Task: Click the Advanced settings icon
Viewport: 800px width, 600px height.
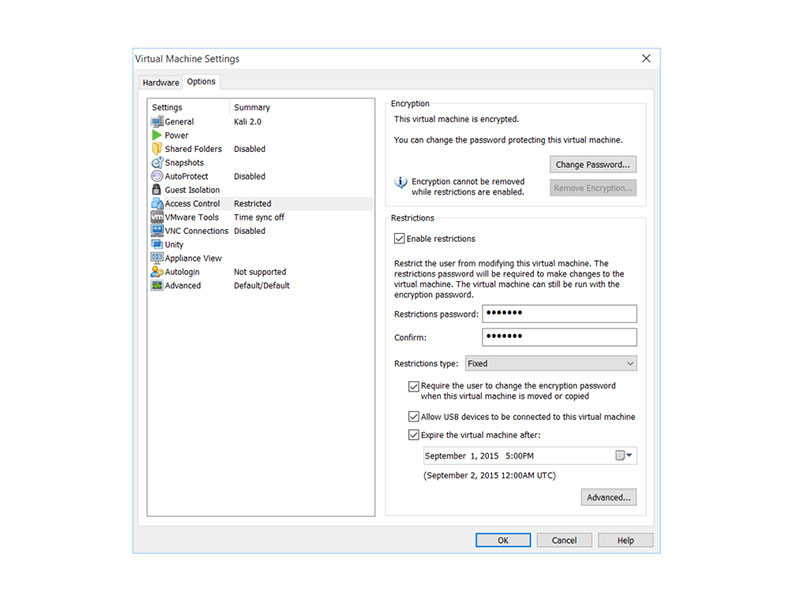Action: pyautogui.click(x=157, y=286)
